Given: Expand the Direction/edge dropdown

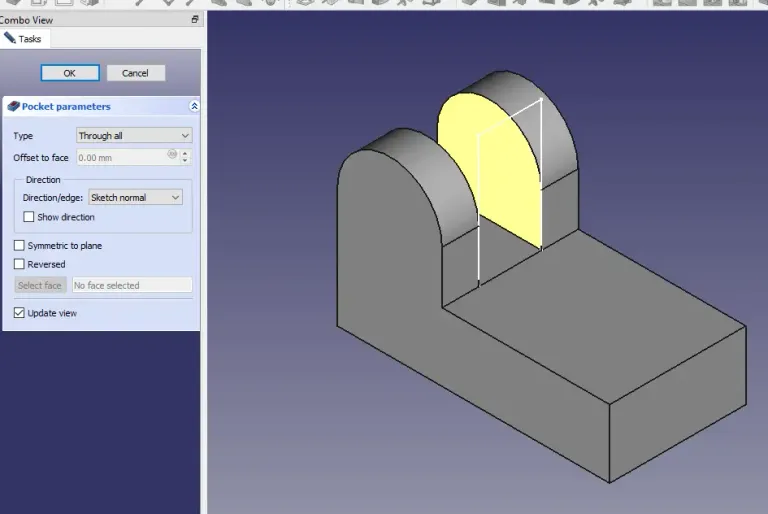Looking at the screenshot, I should (135, 198).
